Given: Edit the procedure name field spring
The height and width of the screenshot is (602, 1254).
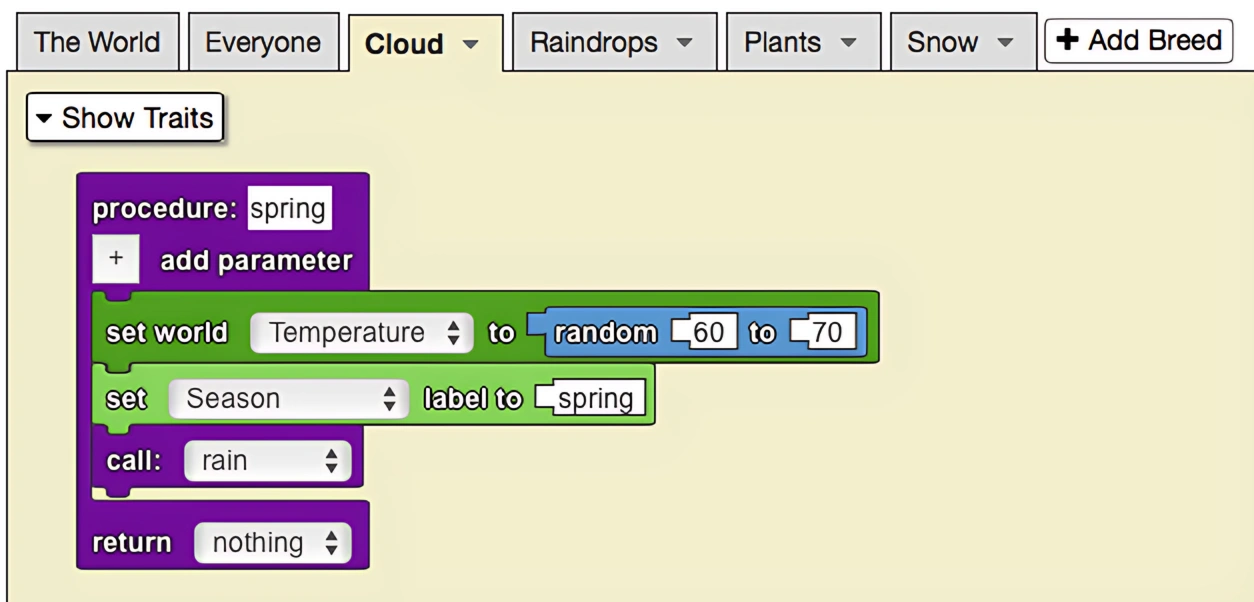Looking at the screenshot, I should tap(289, 209).
